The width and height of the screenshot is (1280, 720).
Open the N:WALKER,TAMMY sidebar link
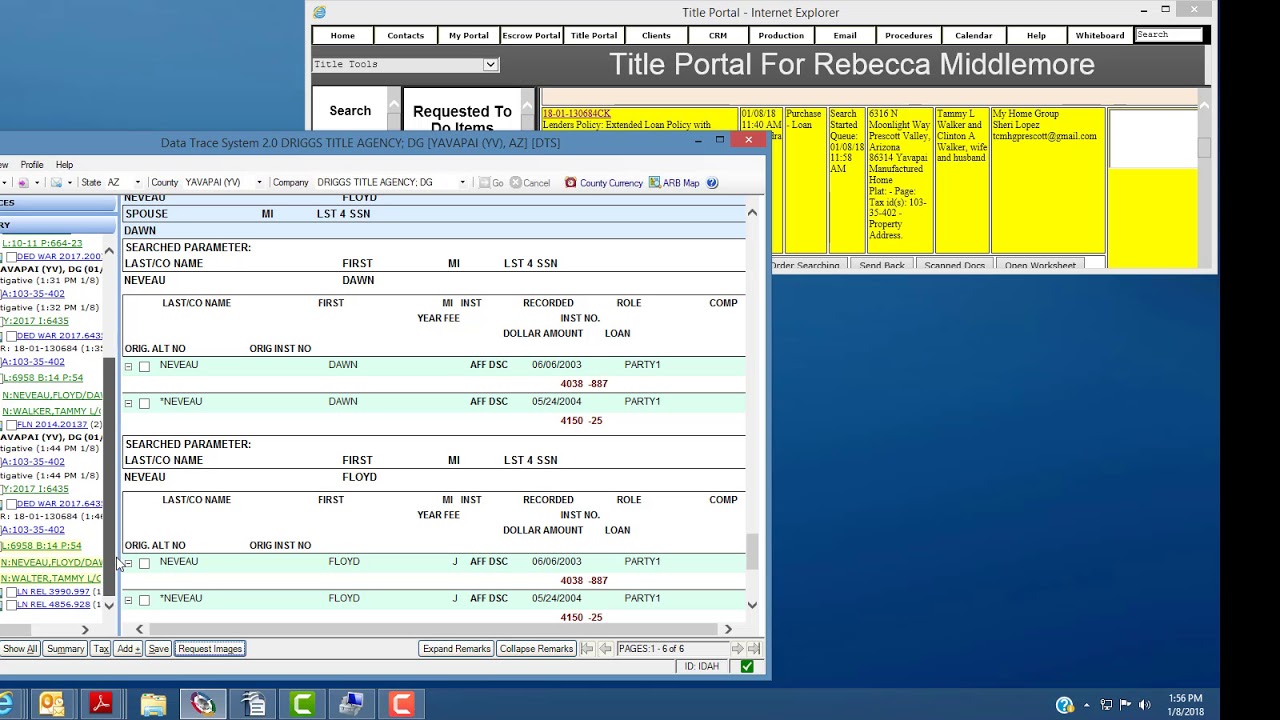coord(51,411)
